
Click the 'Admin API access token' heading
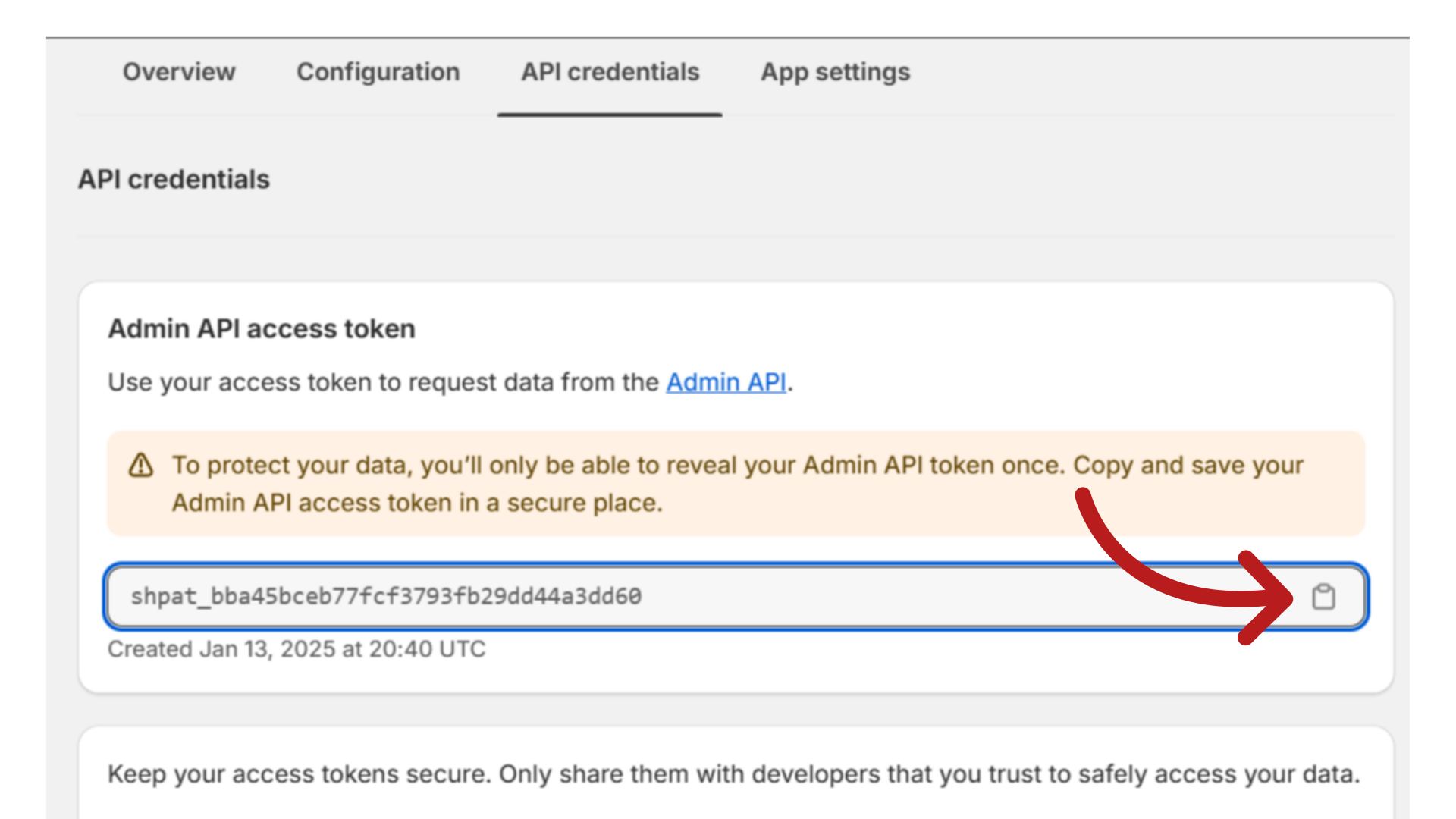(262, 329)
